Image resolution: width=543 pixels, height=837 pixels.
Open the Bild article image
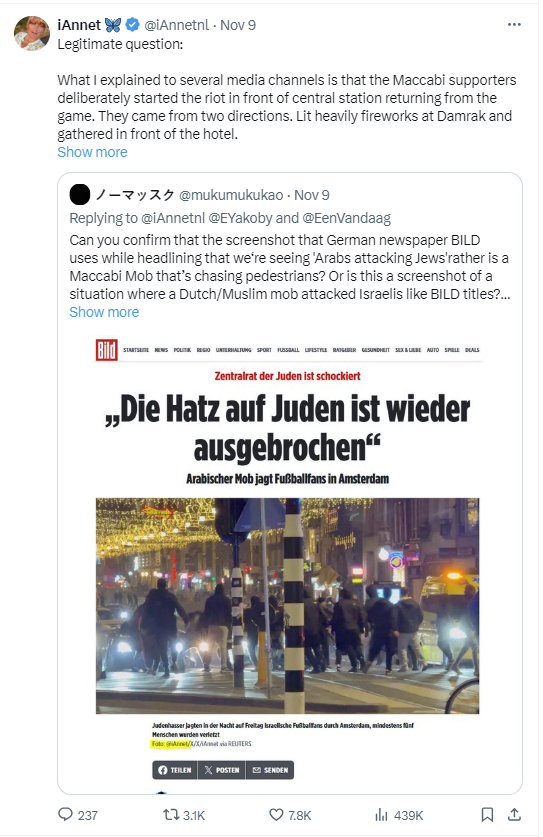(287, 606)
